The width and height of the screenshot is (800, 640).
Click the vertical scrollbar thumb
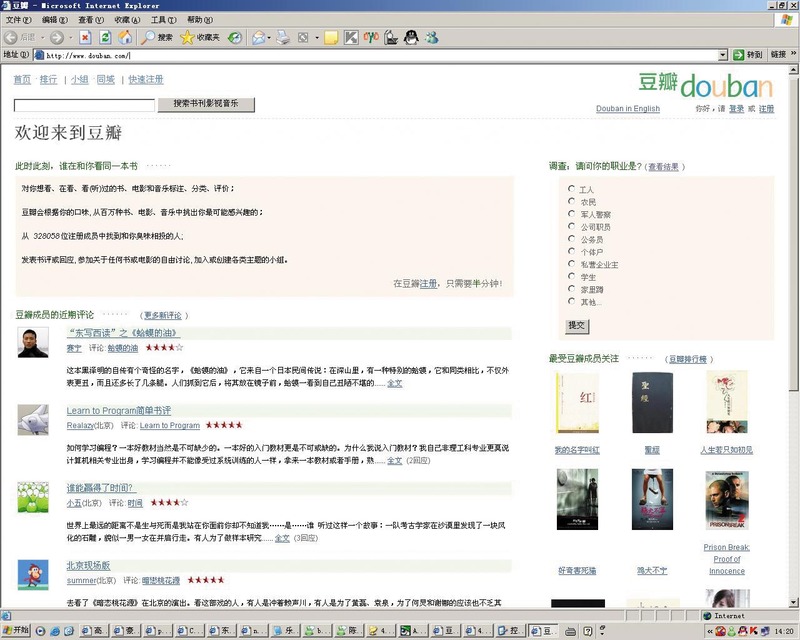click(794, 232)
